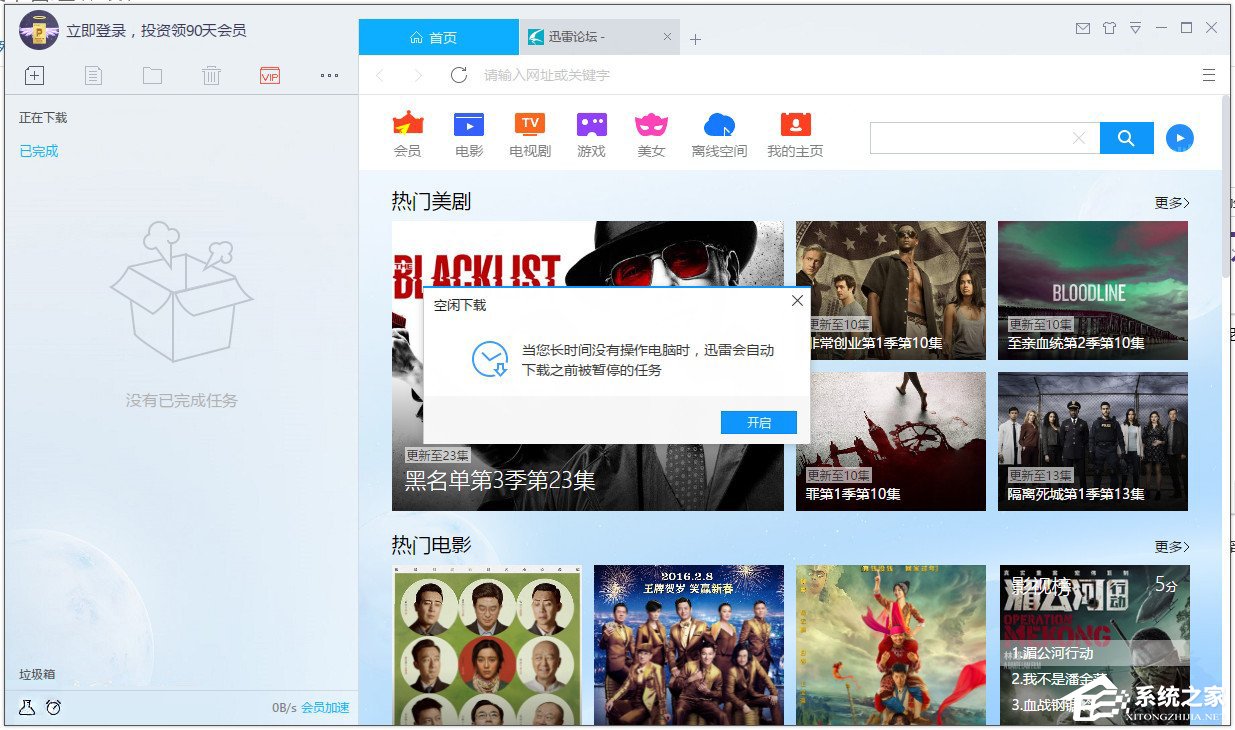Click the round blue play button
The width and height of the screenshot is (1235, 730).
(x=1180, y=138)
